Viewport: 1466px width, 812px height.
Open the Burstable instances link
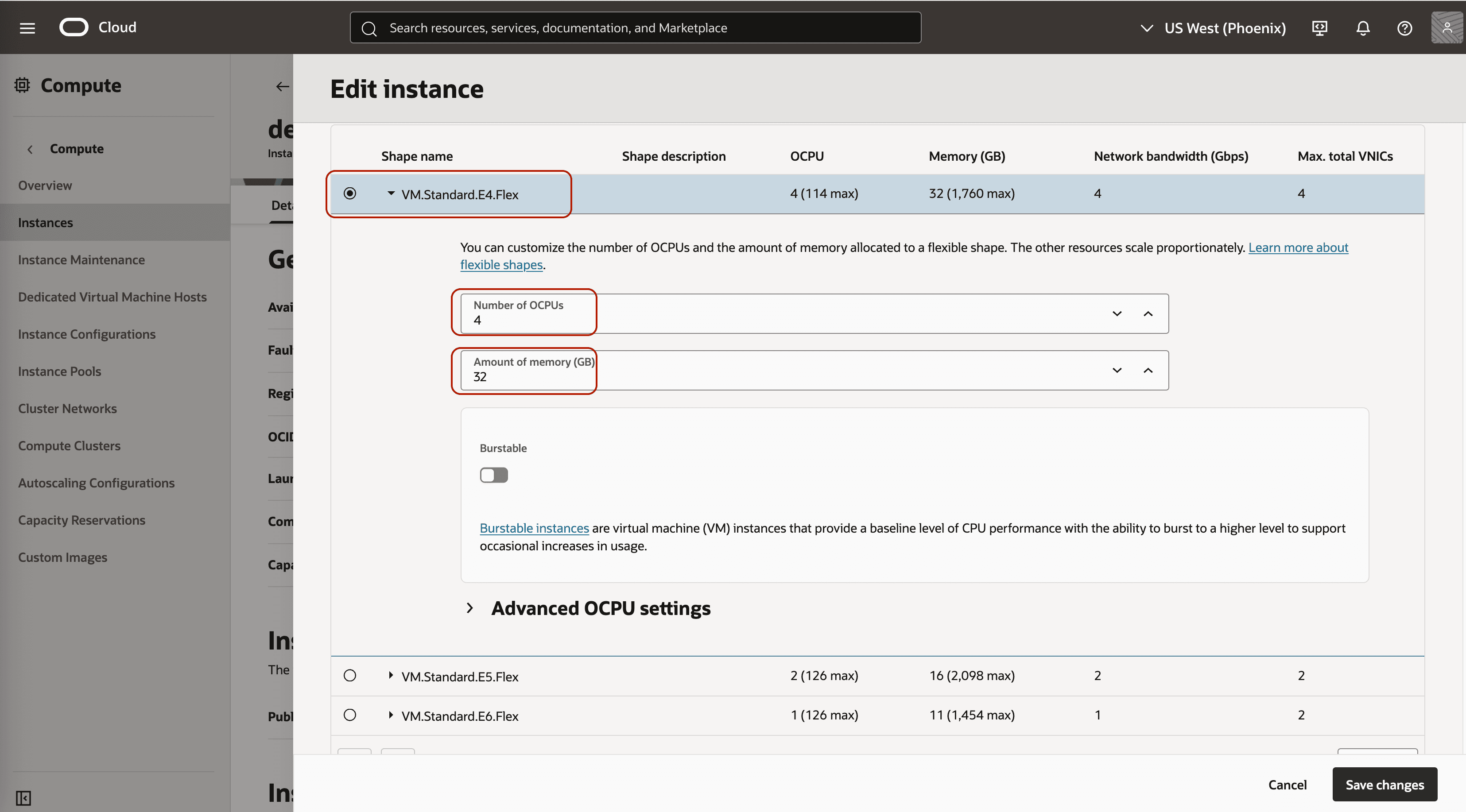pyautogui.click(x=534, y=527)
